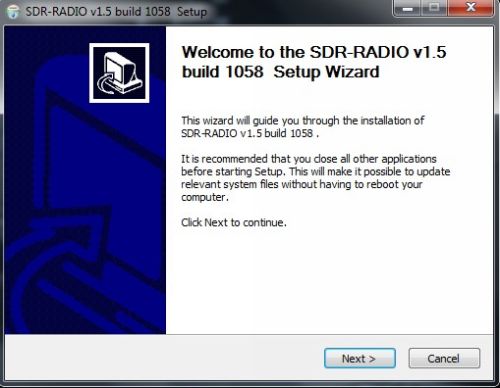Image resolution: width=500 pixels, height=388 pixels.
Task: Click the 'Welcome to the SDR-RADIO v1.5' heading
Action: pyautogui.click(x=314, y=62)
